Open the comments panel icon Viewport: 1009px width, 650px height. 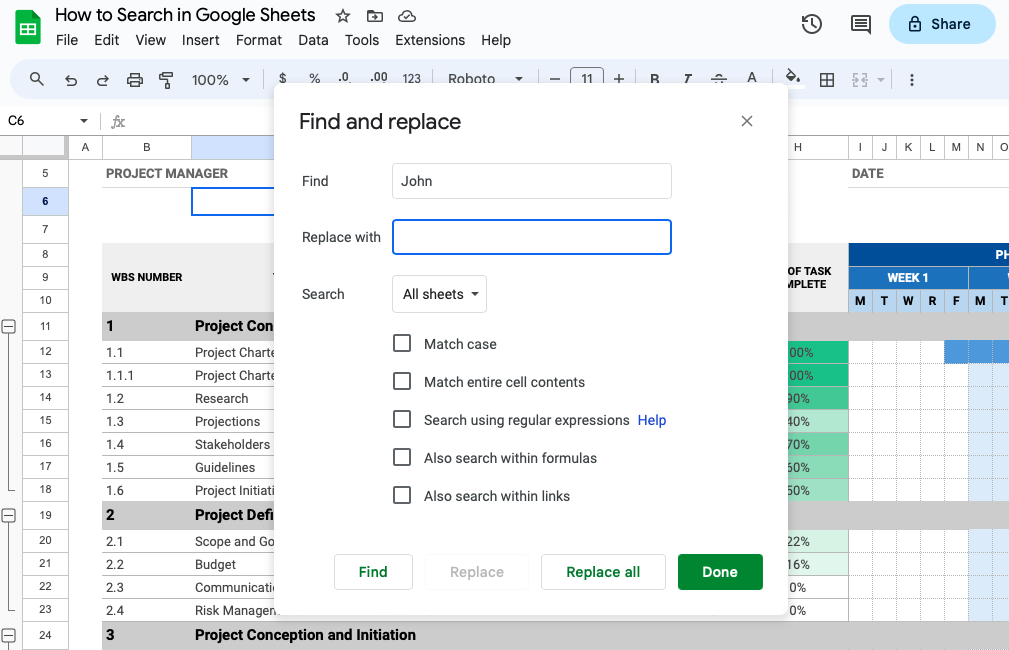click(x=860, y=24)
